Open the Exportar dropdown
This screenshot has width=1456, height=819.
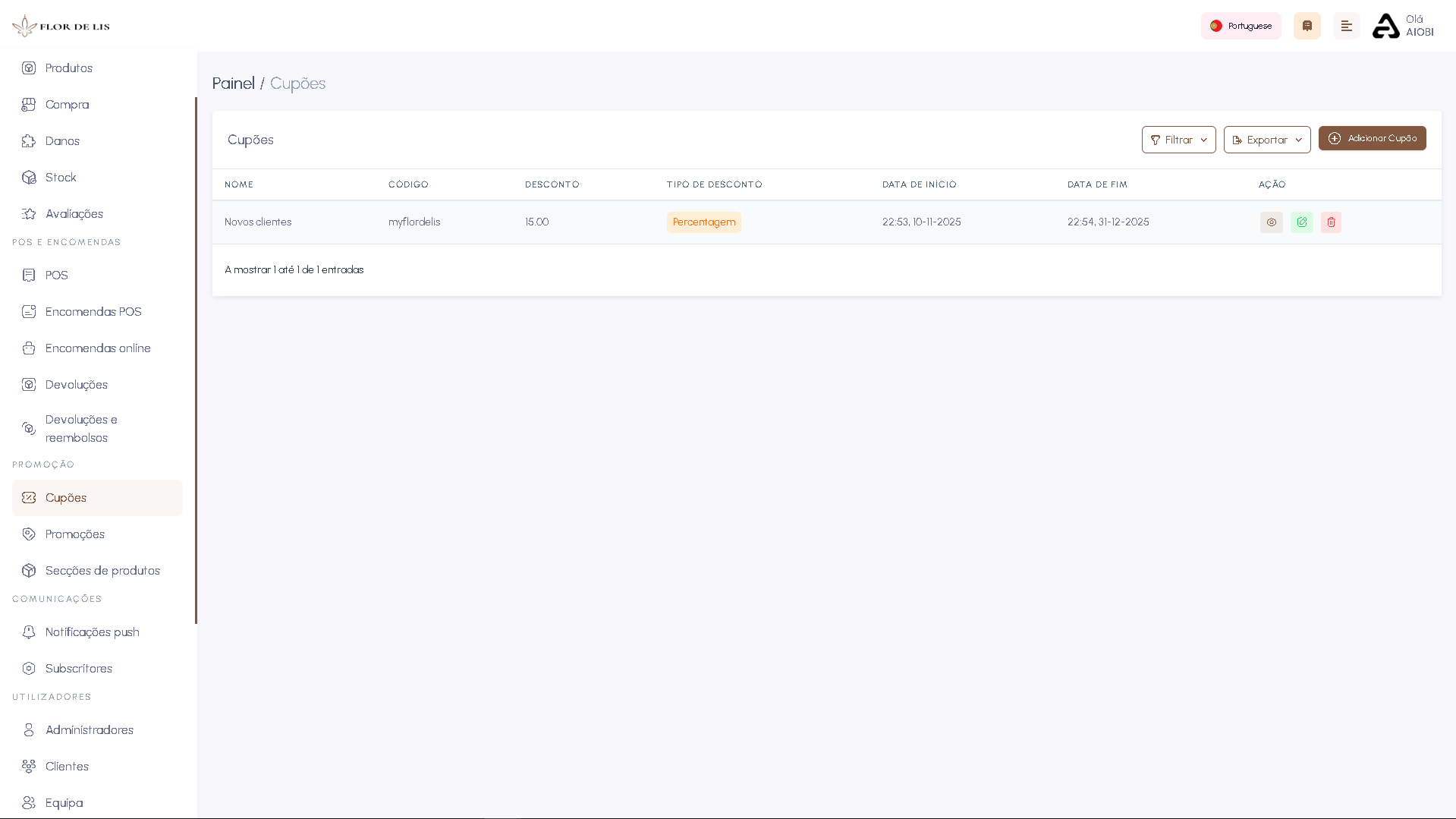point(1266,140)
